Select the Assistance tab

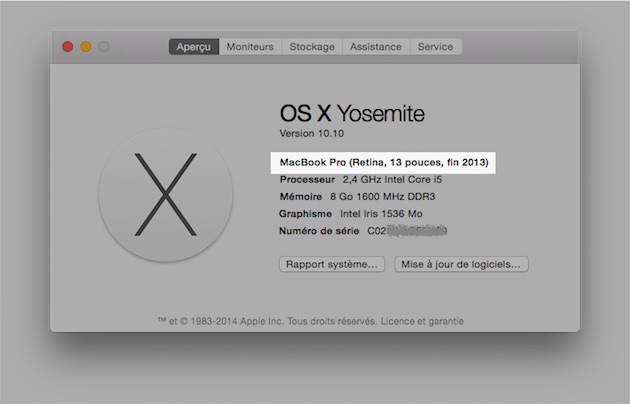pos(376,47)
